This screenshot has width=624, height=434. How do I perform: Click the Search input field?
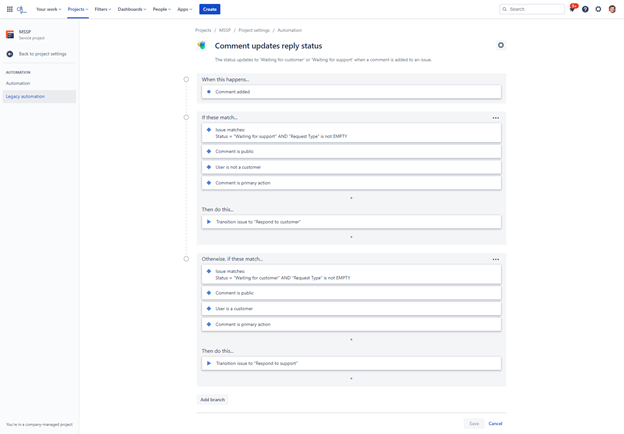[532, 9]
